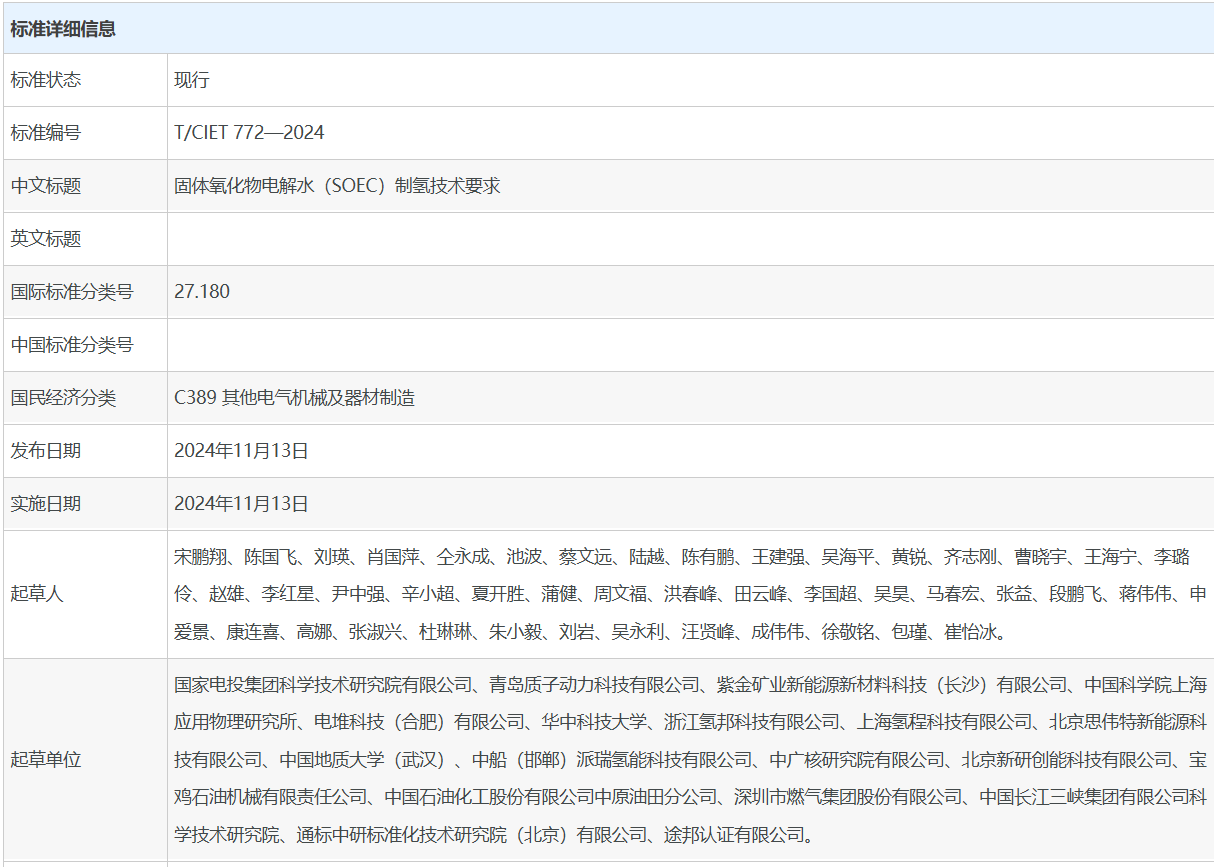The width and height of the screenshot is (1214, 867).
Task: Select the C389 其他电气机械及器材制造 value
Action: coord(294,398)
